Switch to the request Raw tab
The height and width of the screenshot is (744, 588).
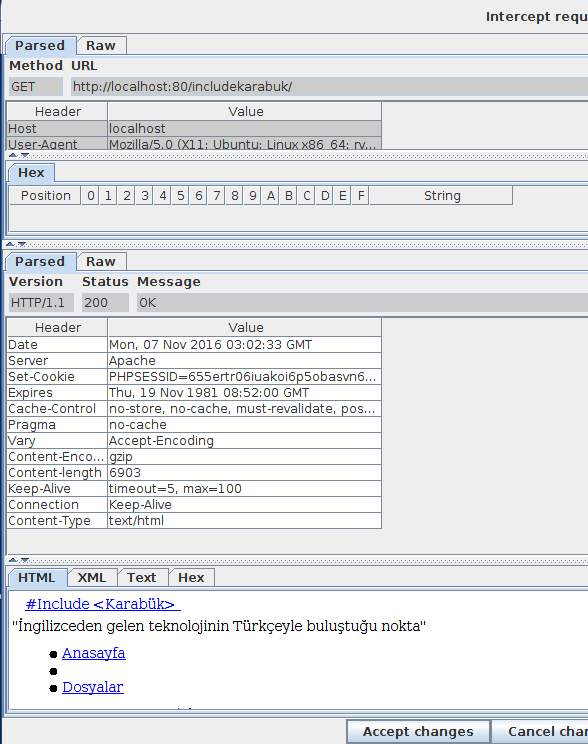101,46
